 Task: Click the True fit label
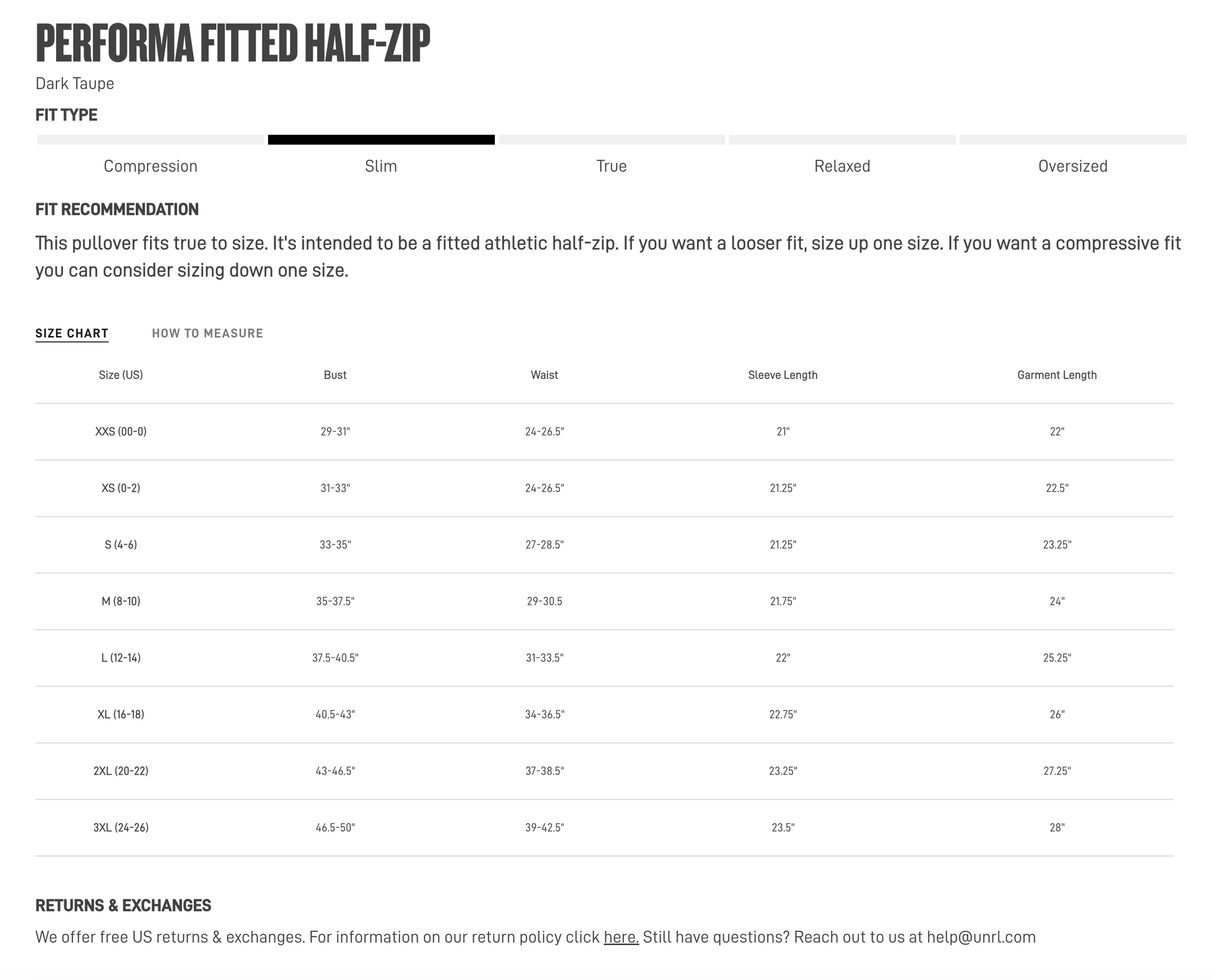click(x=611, y=166)
